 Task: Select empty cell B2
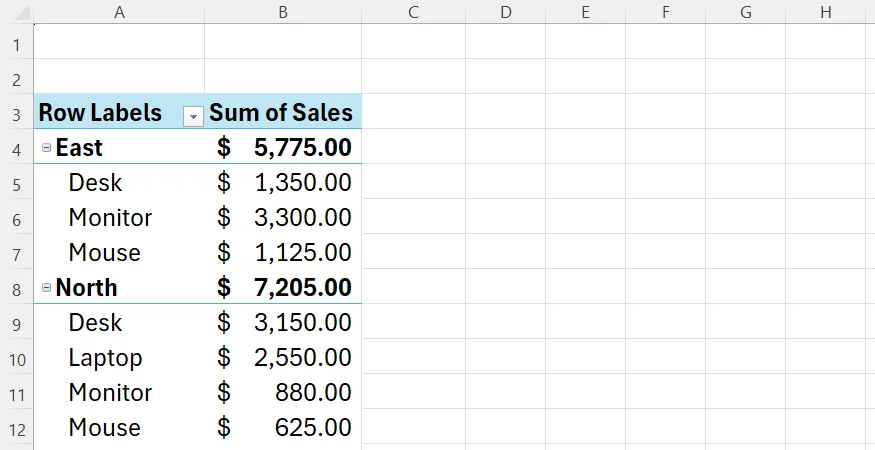click(283, 76)
